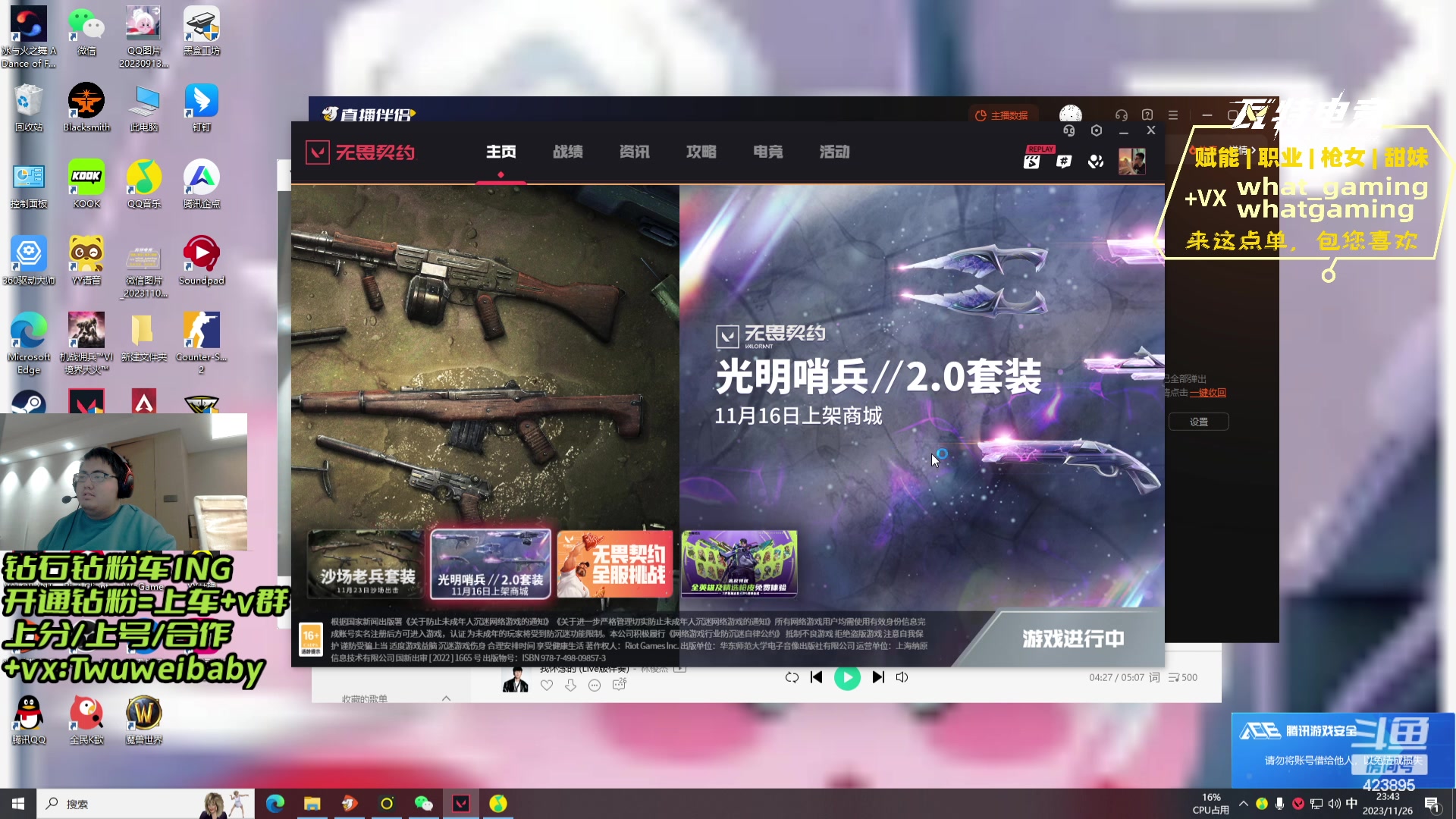
Task: Open 微信 desktop shortcut
Action: (86, 33)
